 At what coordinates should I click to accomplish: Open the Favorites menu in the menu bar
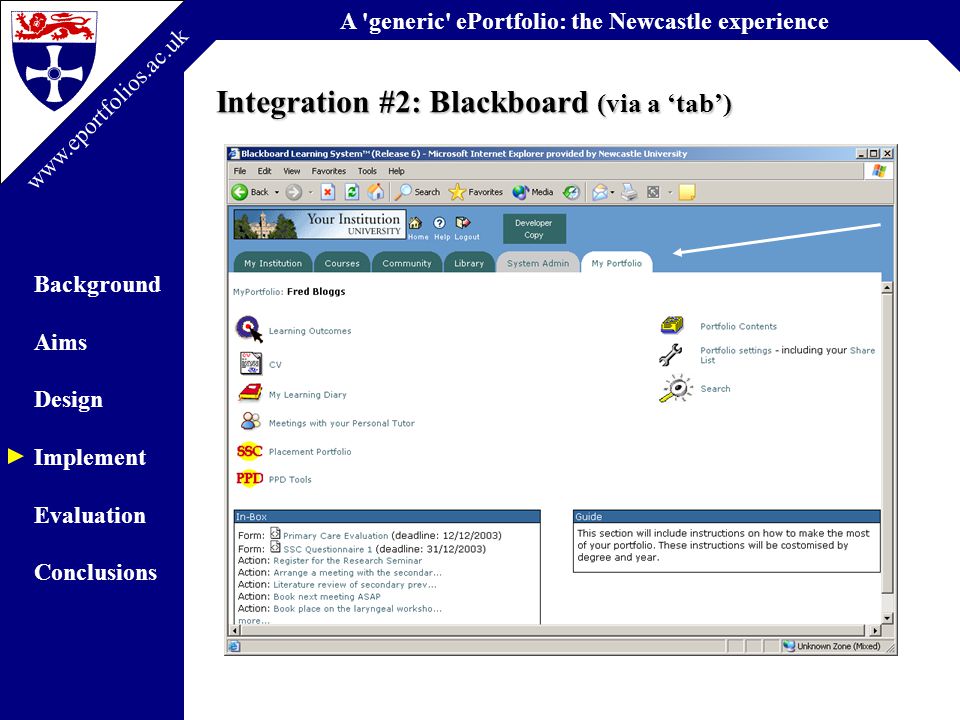coord(328,171)
